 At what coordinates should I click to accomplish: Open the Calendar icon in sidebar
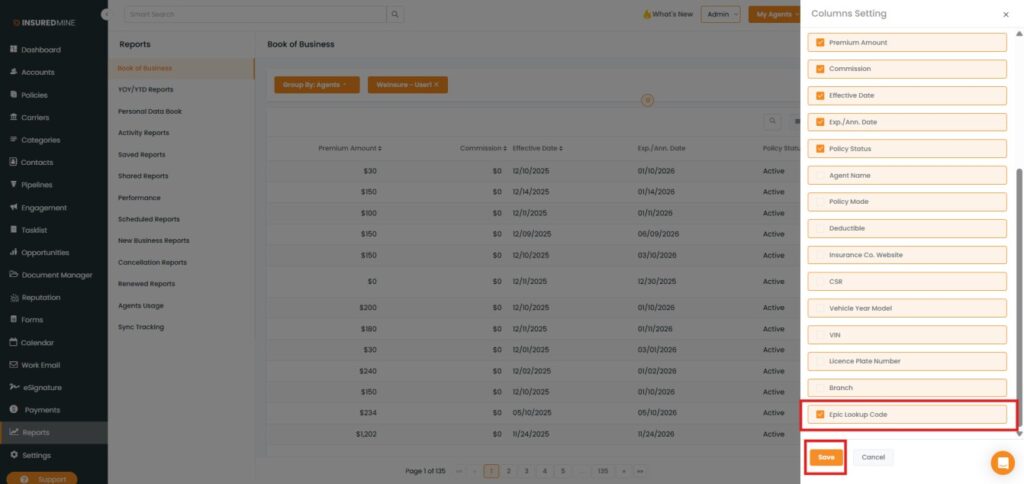pyautogui.click(x=13, y=343)
